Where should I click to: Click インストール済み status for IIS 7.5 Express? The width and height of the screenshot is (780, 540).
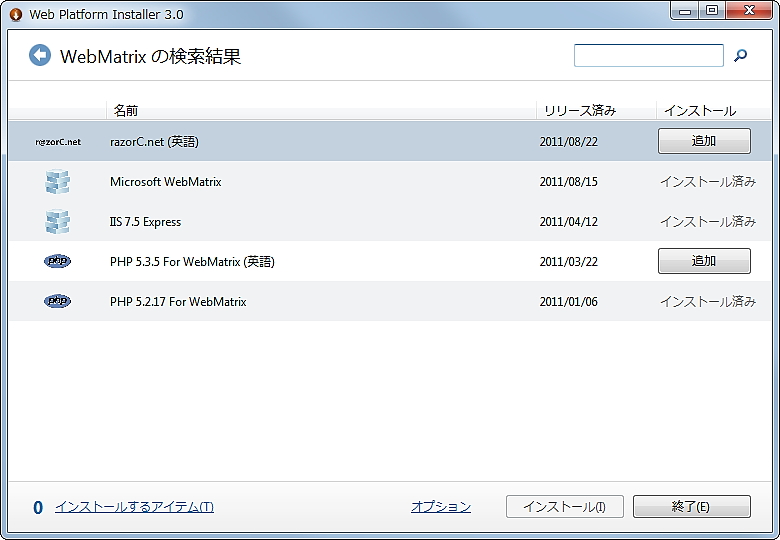coord(708,221)
